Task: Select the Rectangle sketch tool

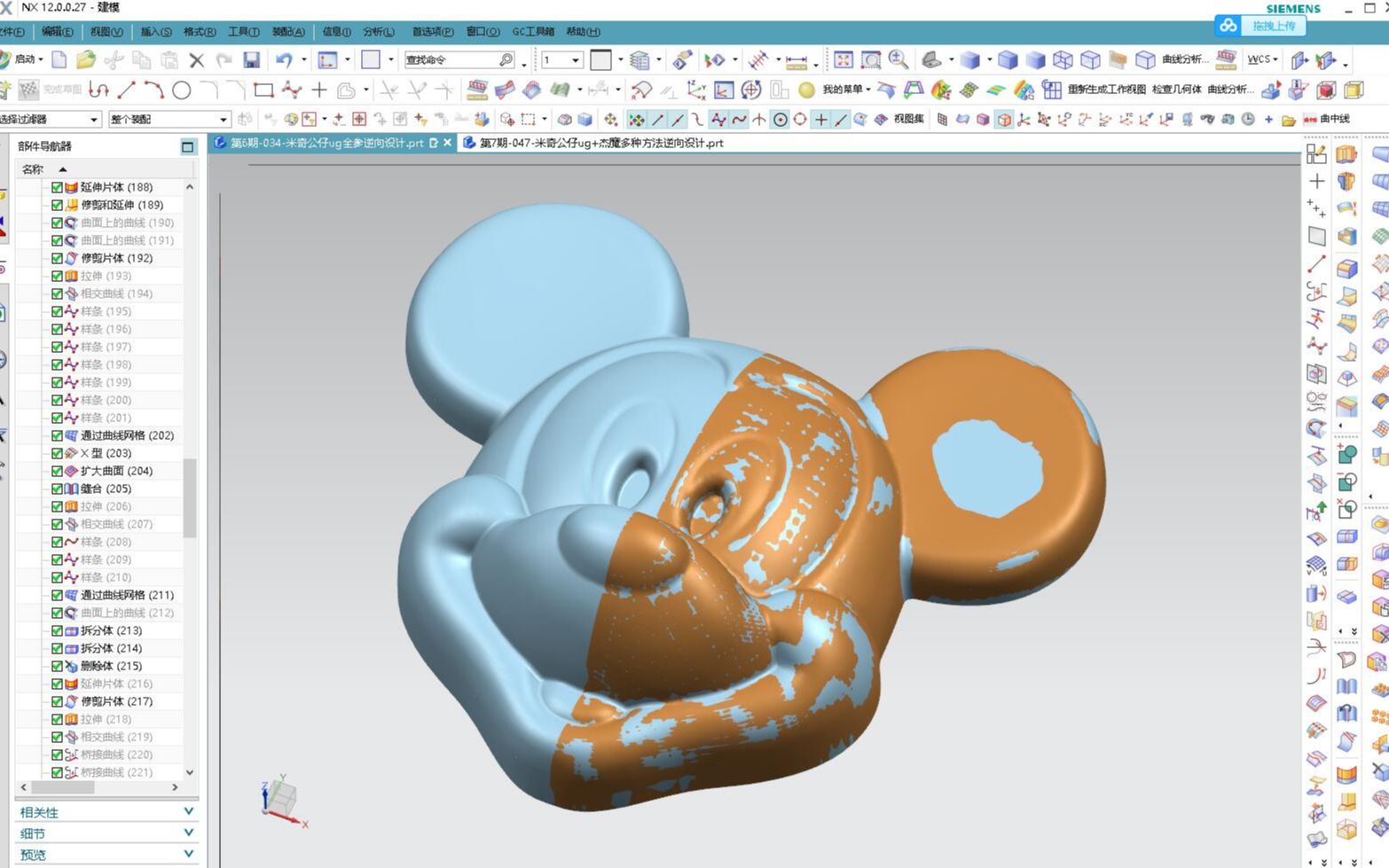Action: (x=263, y=90)
